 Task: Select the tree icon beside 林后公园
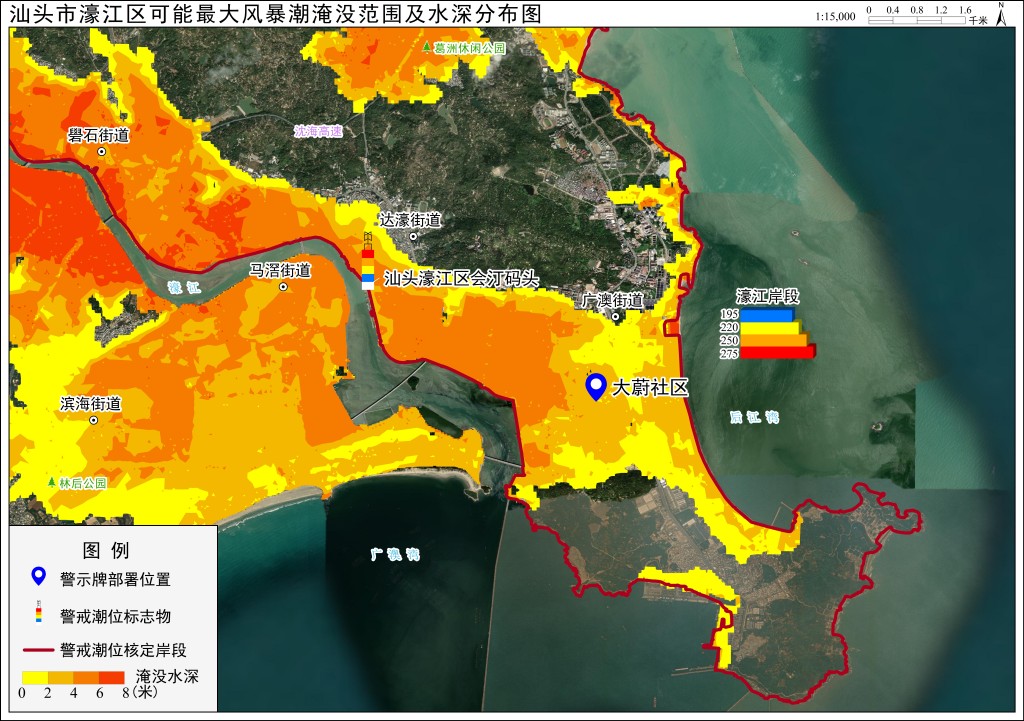coord(52,483)
